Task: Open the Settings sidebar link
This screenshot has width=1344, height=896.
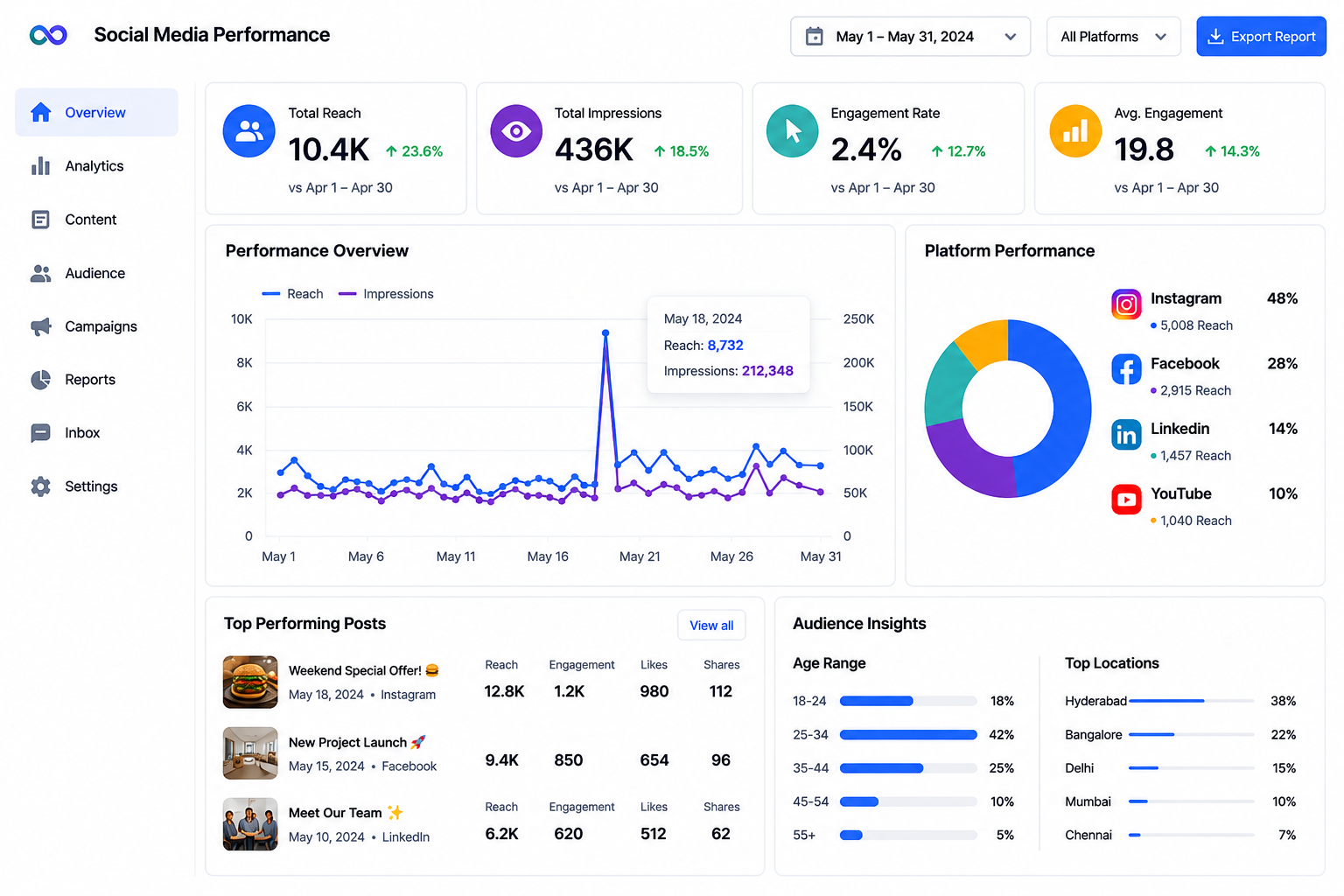Action: (x=96, y=486)
